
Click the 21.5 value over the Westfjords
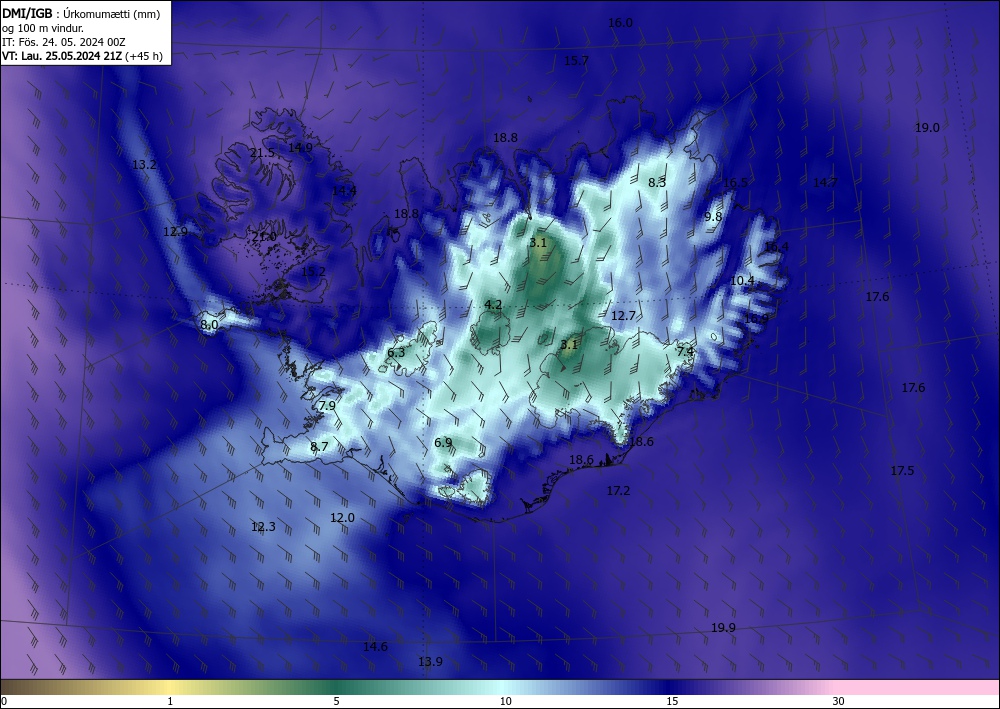[262, 153]
